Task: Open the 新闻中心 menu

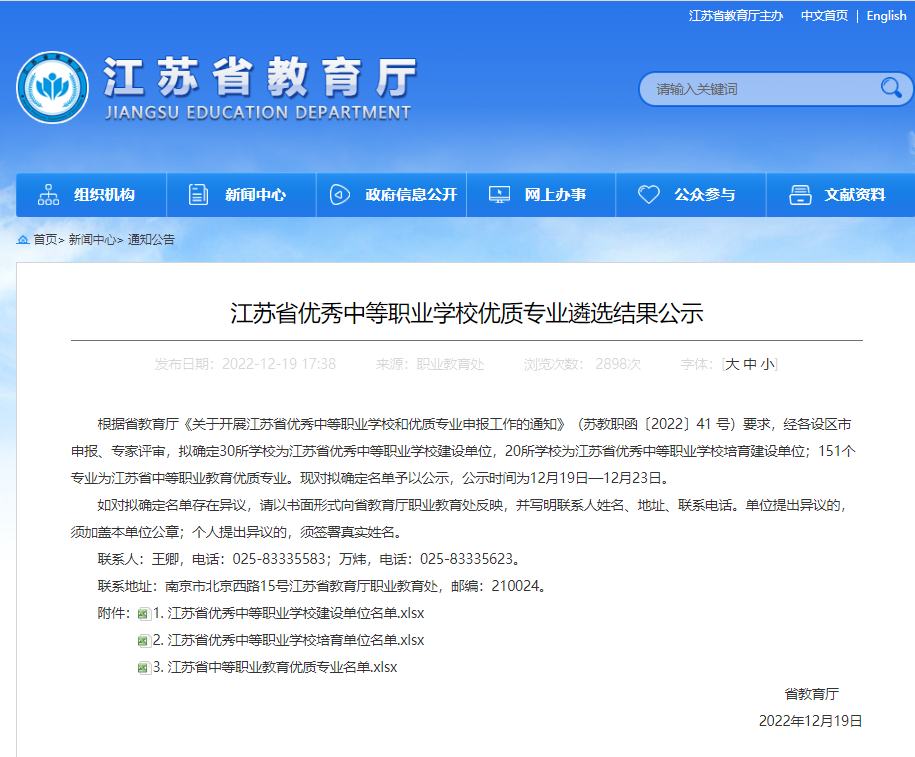Action: [x=242, y=194]
